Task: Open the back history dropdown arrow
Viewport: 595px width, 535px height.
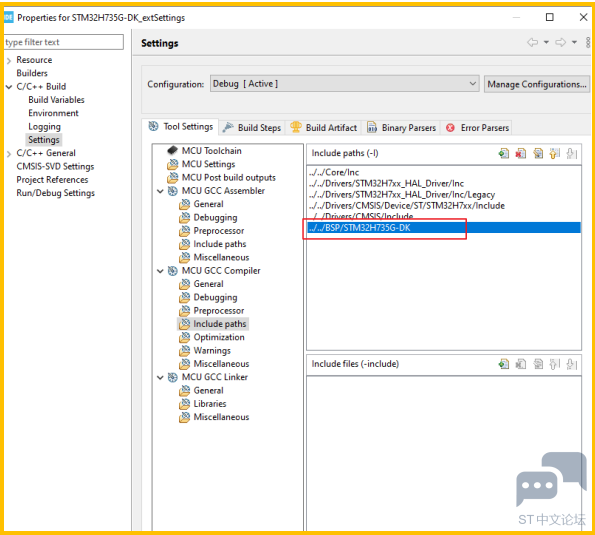Action: tap(546, 42)
